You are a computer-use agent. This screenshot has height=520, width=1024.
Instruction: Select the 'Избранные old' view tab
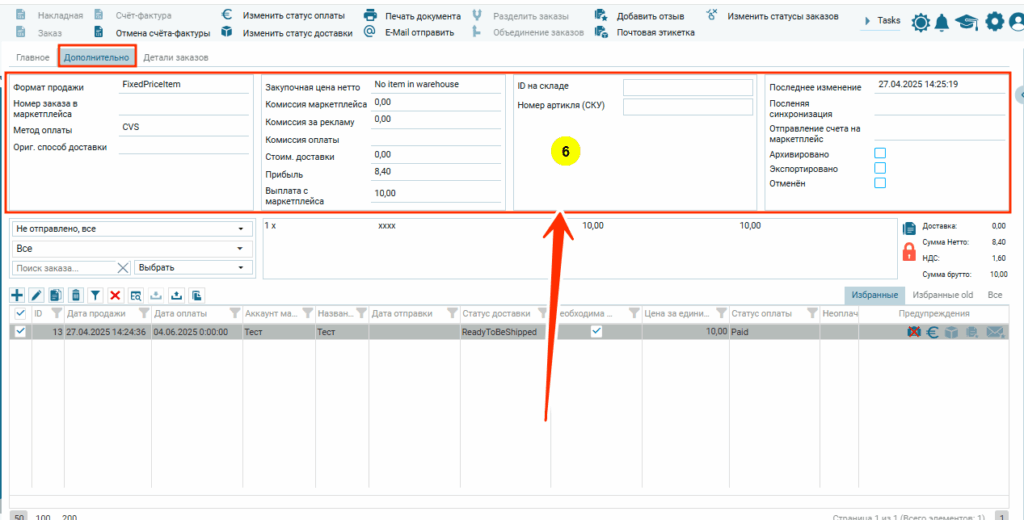(942, 295)
